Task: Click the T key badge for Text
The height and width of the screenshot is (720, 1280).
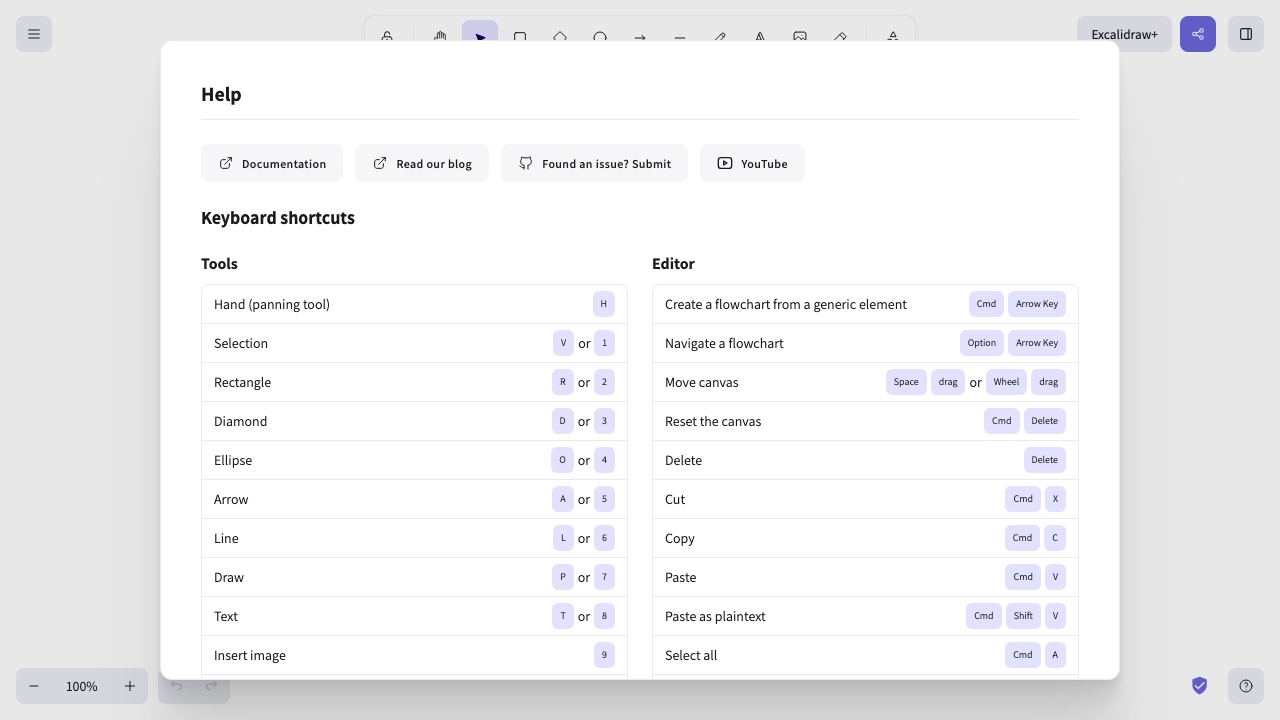Action: (563, 616)
